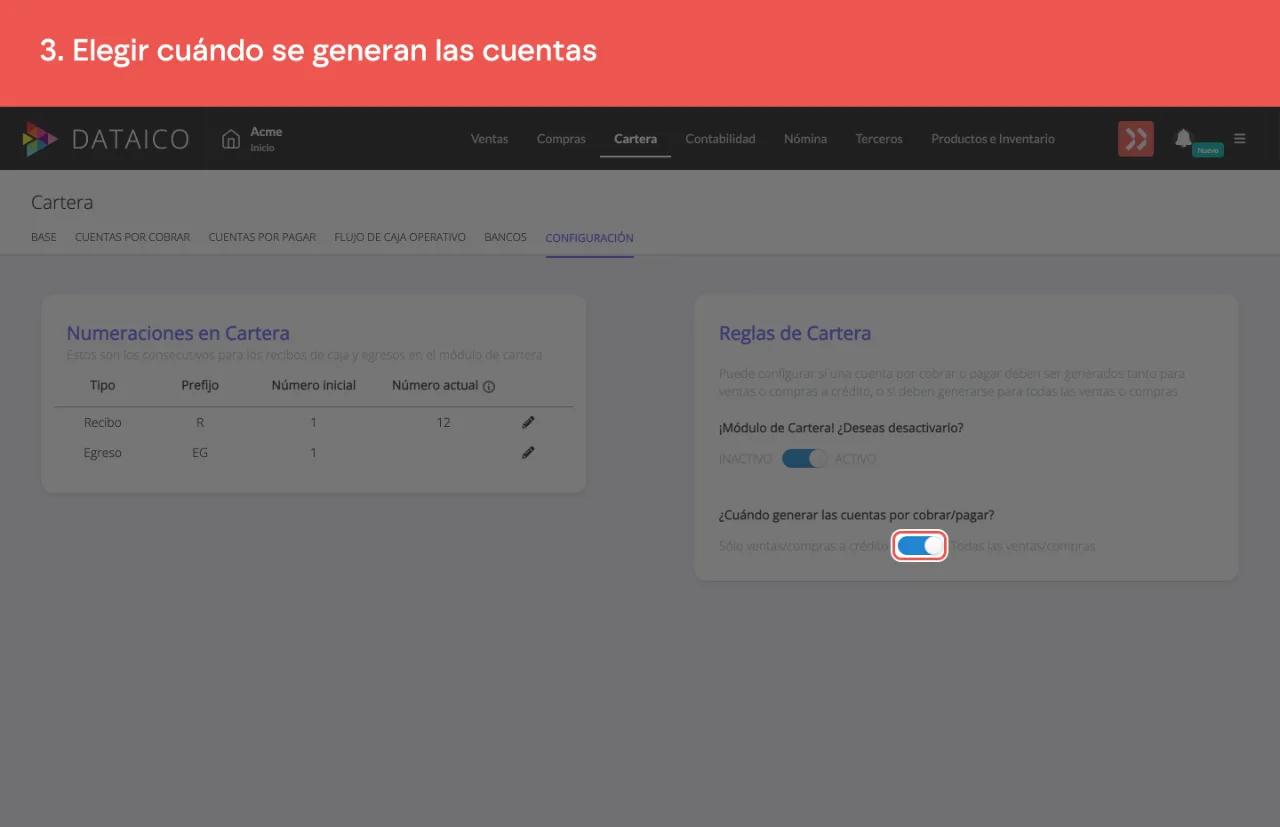The image size is (1280, 827).
Task: Click the Dataico logo
Action: point(106,139)
